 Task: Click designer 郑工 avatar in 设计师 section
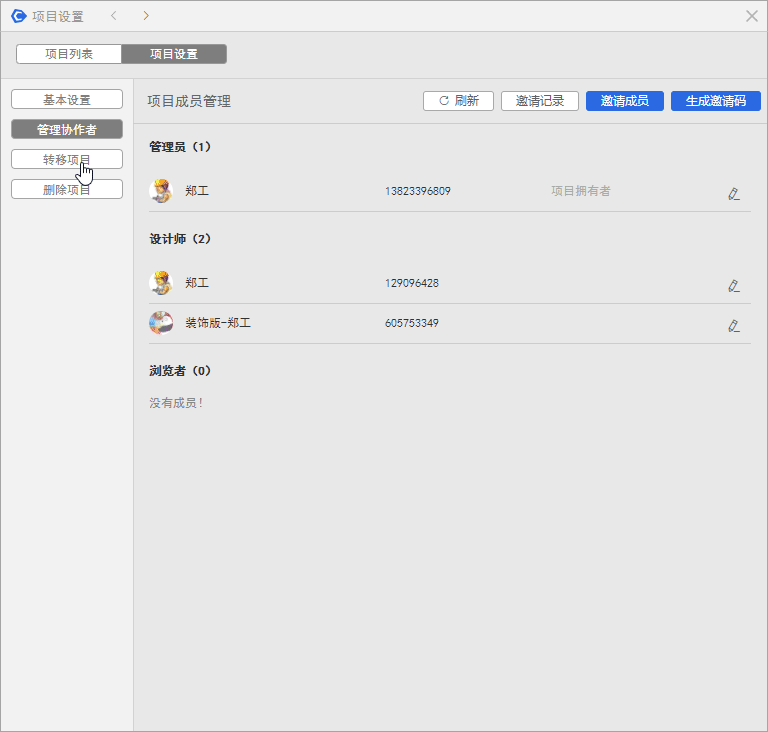point(161,283)
